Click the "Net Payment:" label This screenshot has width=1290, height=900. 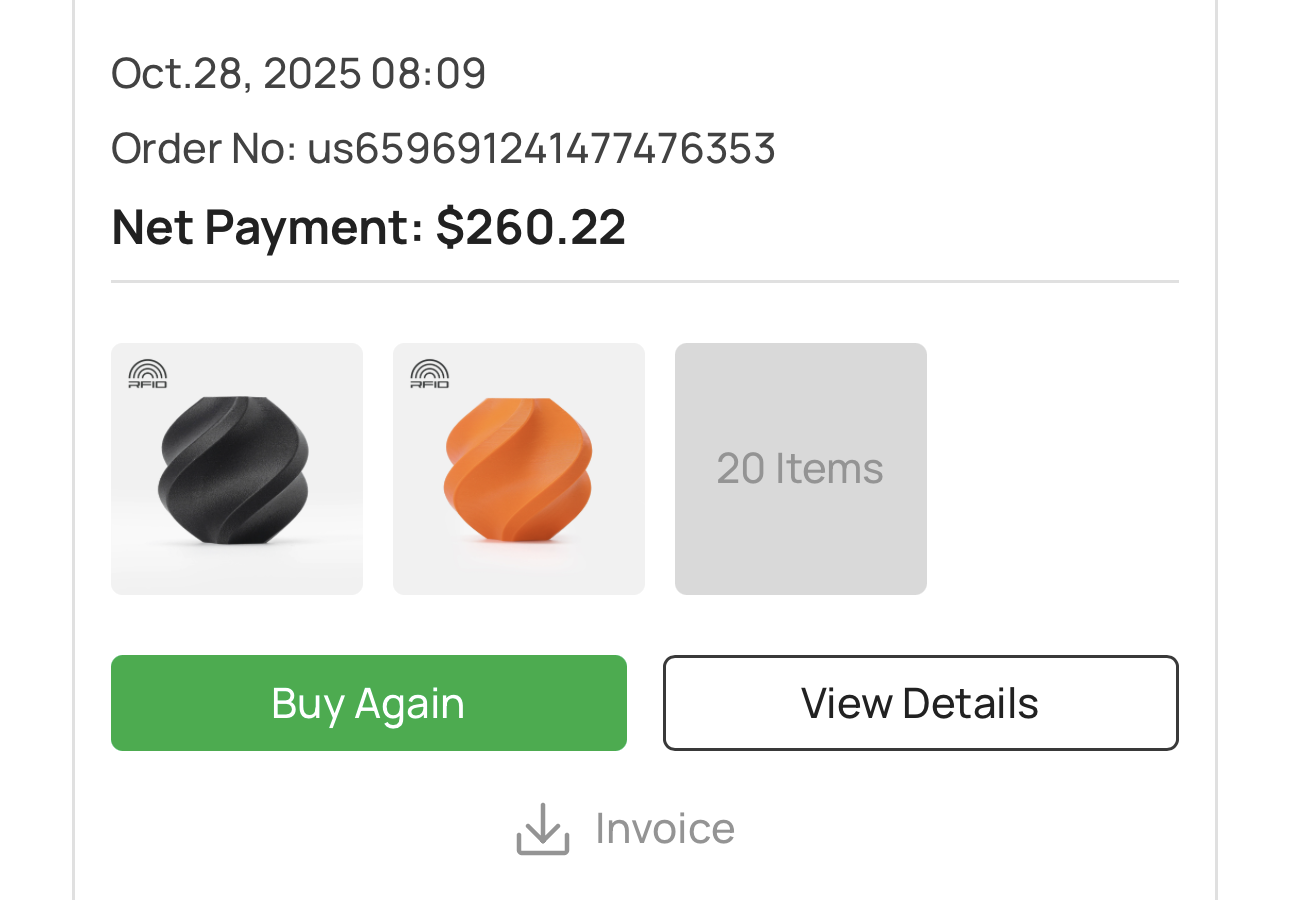click(267, 227)
